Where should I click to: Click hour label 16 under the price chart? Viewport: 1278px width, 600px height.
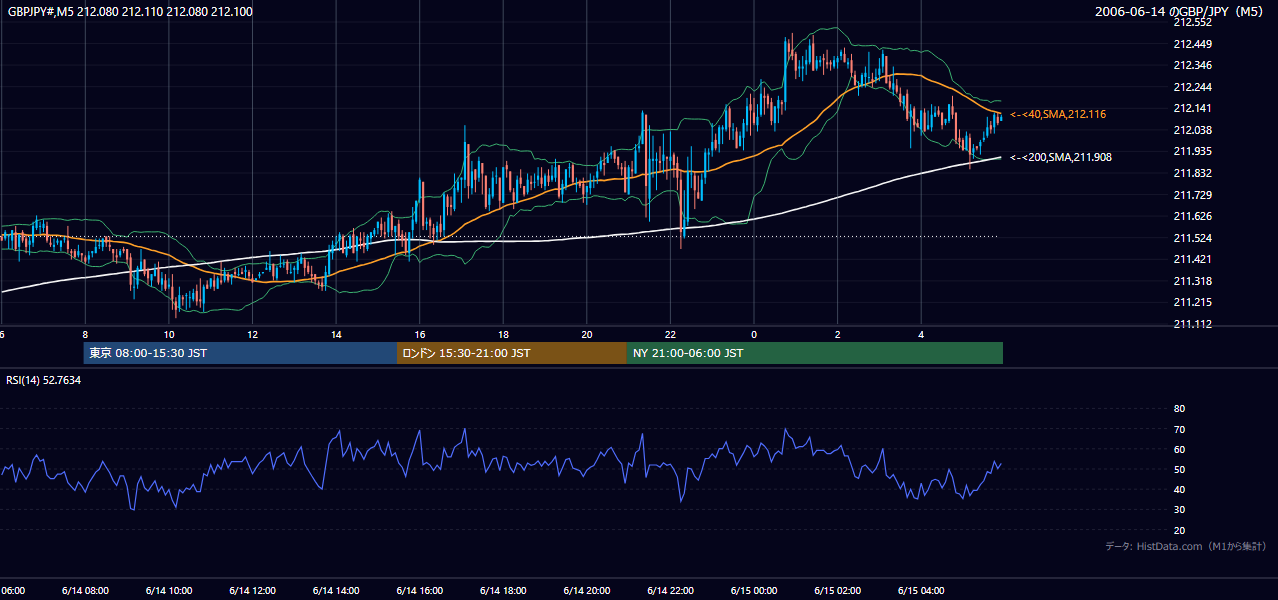pyautogui.click(x=420, y=334)
